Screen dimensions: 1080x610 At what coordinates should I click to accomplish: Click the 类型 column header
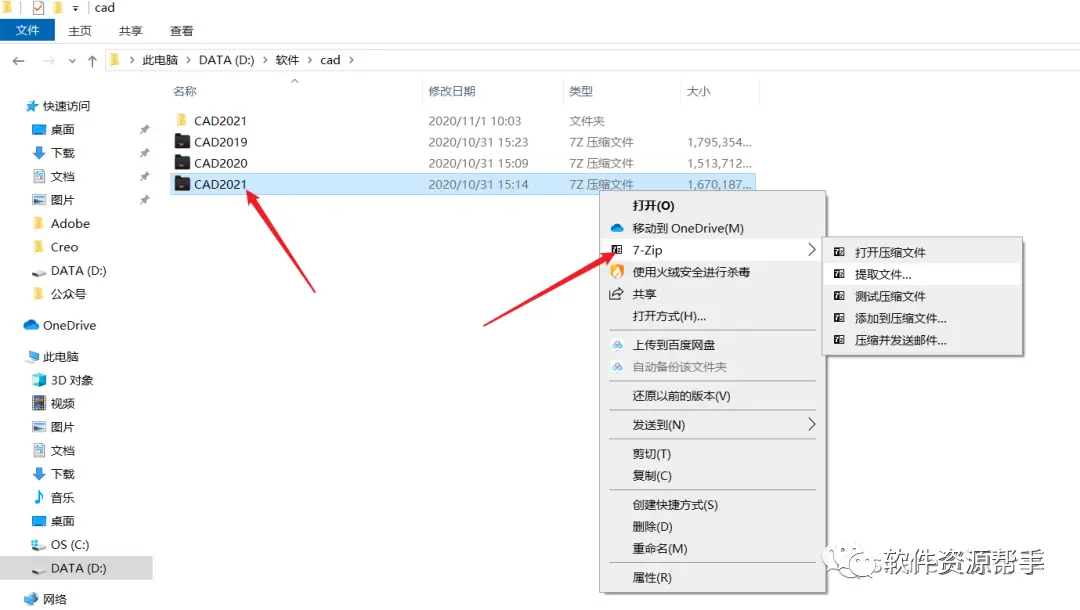581,91
